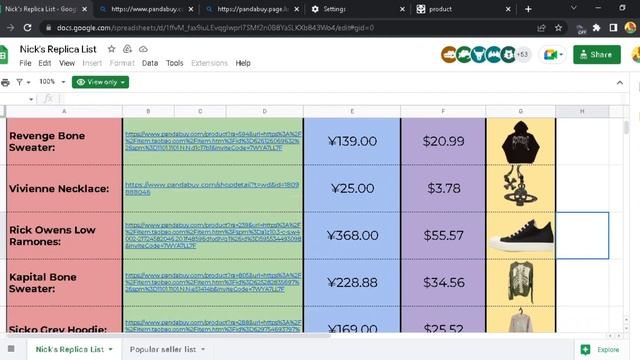The height and width of the screenshot is (360, 640).
Task: Click the site lock icon in the address bar
Action: (49, 28)
